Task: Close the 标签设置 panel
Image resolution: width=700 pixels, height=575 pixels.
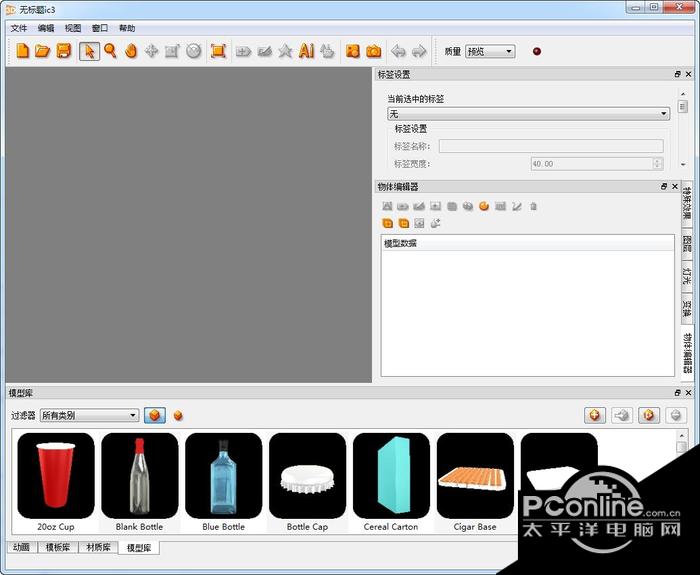Action: point(688,74)
